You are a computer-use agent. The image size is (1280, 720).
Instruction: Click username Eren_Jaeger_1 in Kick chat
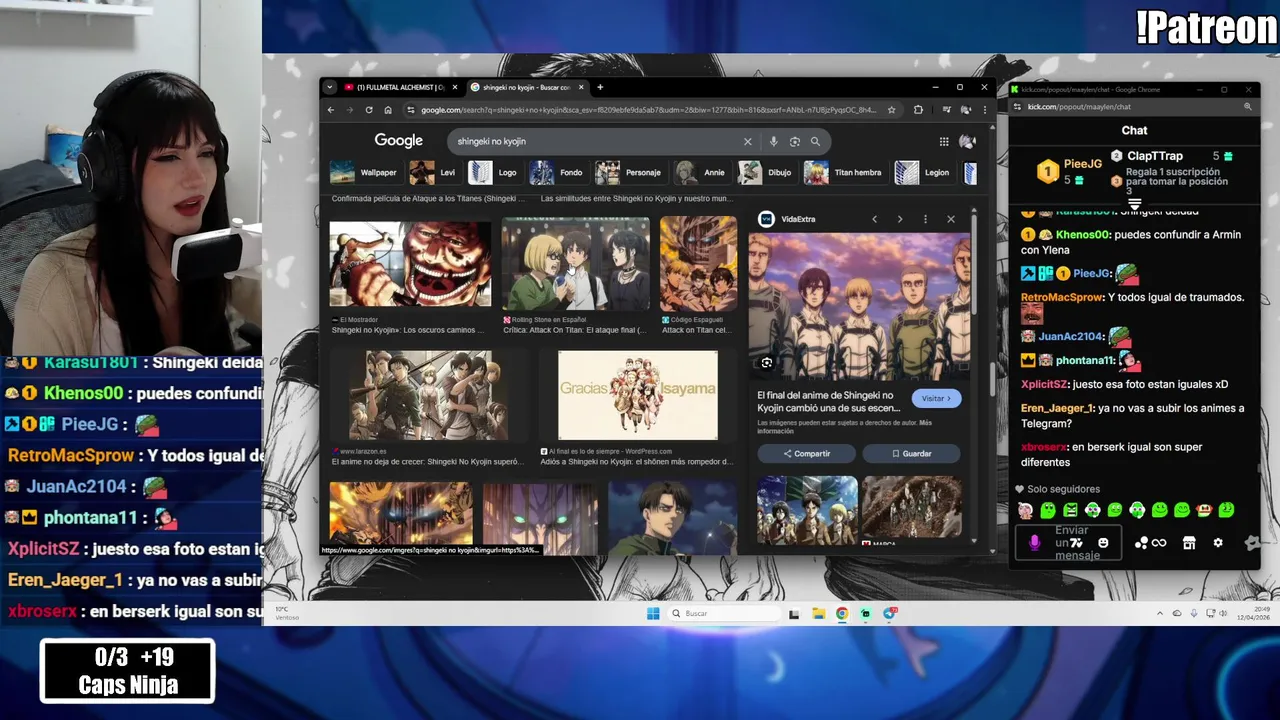[1057, 408]
